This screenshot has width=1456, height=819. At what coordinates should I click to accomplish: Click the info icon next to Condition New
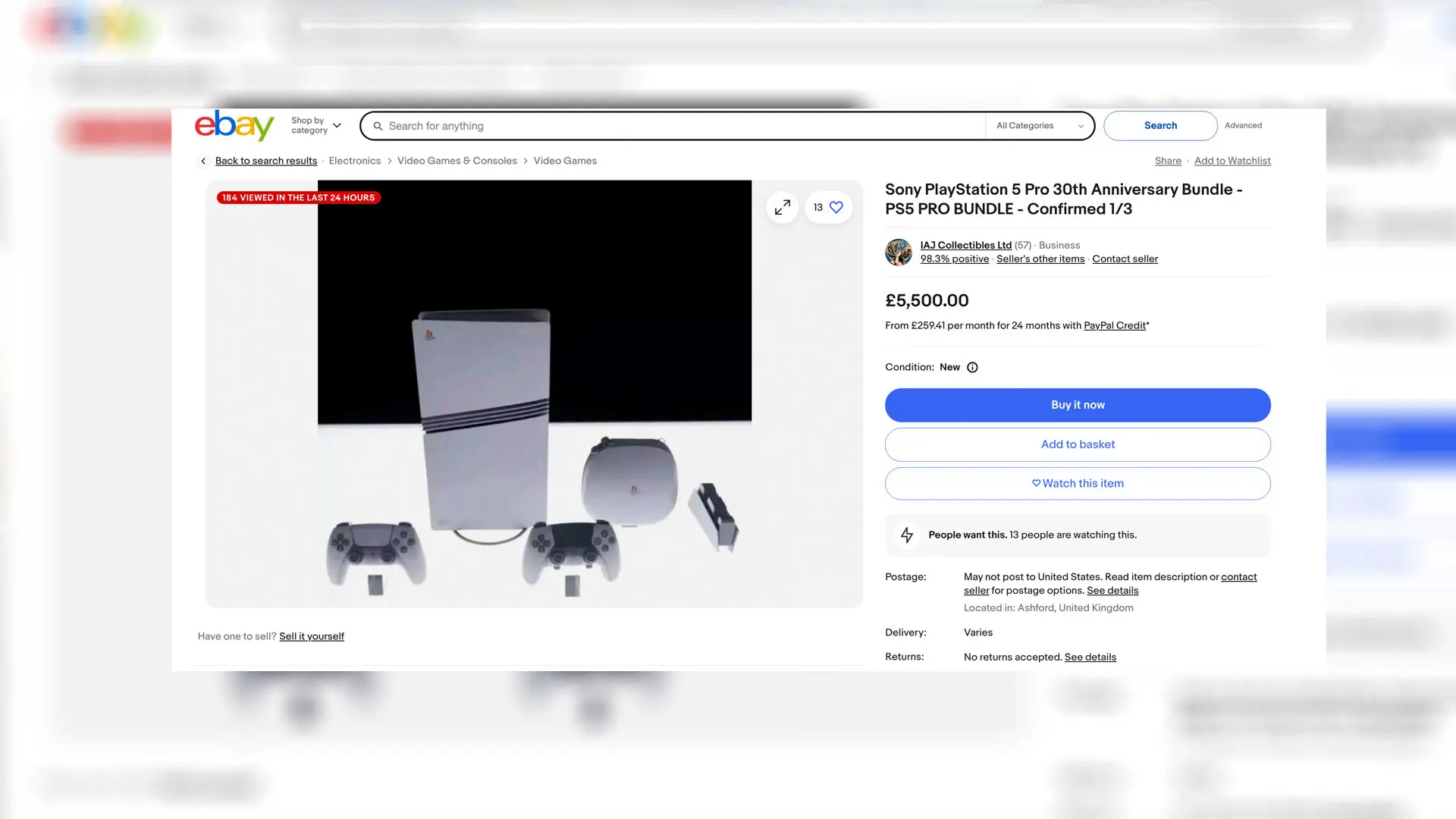click(973, 367)
